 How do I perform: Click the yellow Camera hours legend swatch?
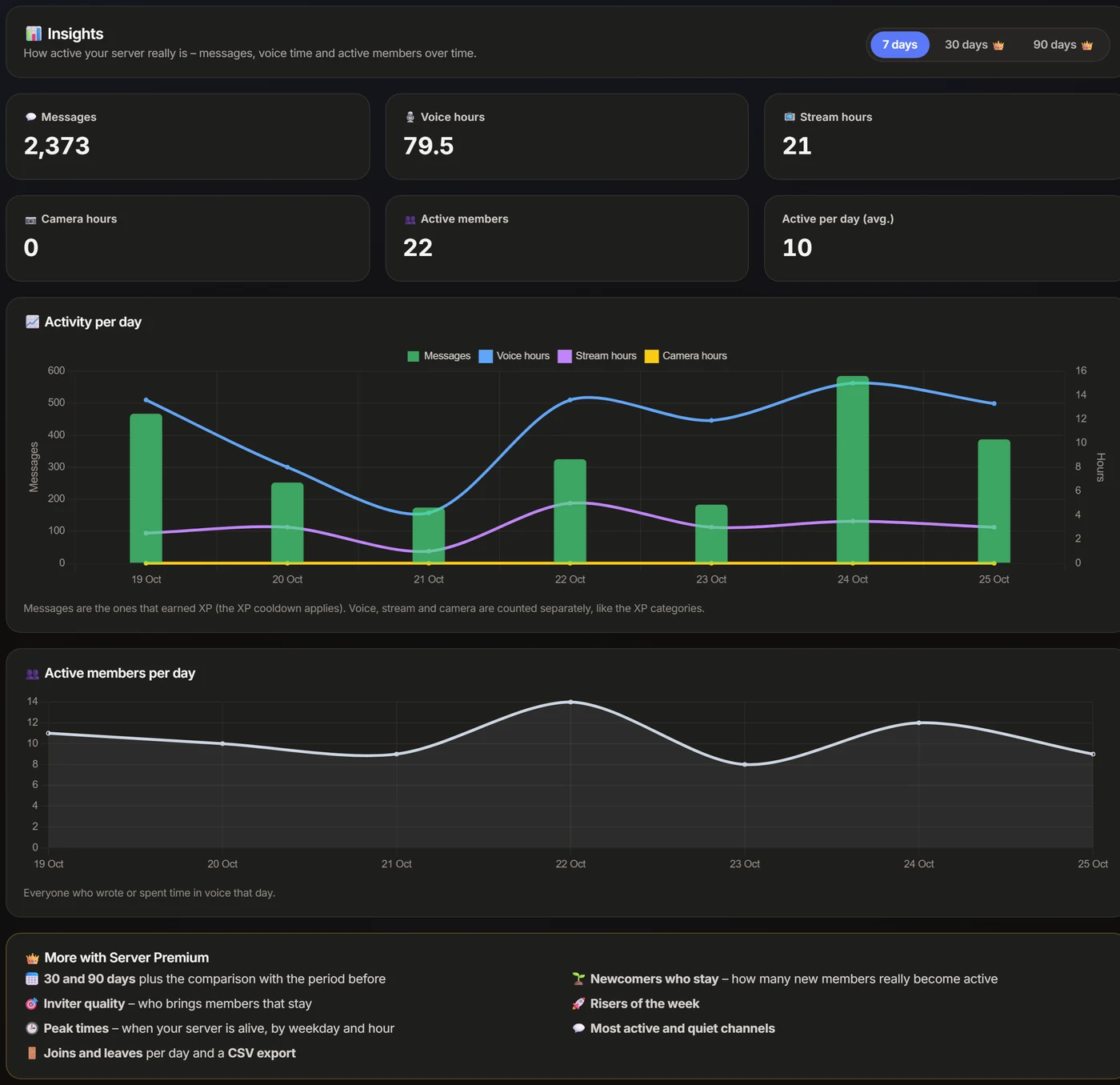tap(652, 356)
